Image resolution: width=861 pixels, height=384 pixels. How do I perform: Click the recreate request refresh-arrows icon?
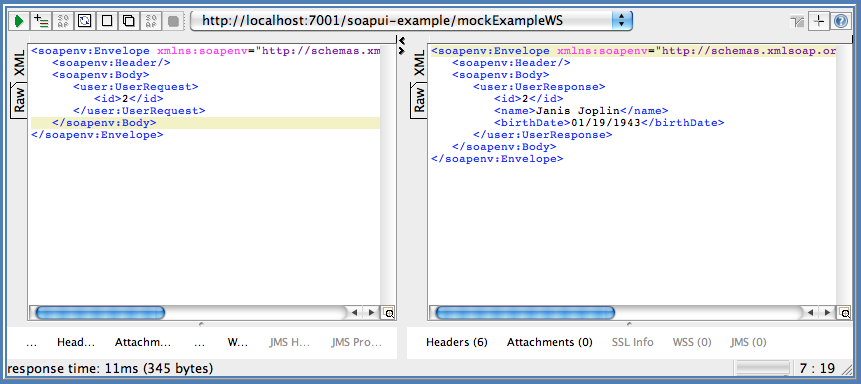85,21
